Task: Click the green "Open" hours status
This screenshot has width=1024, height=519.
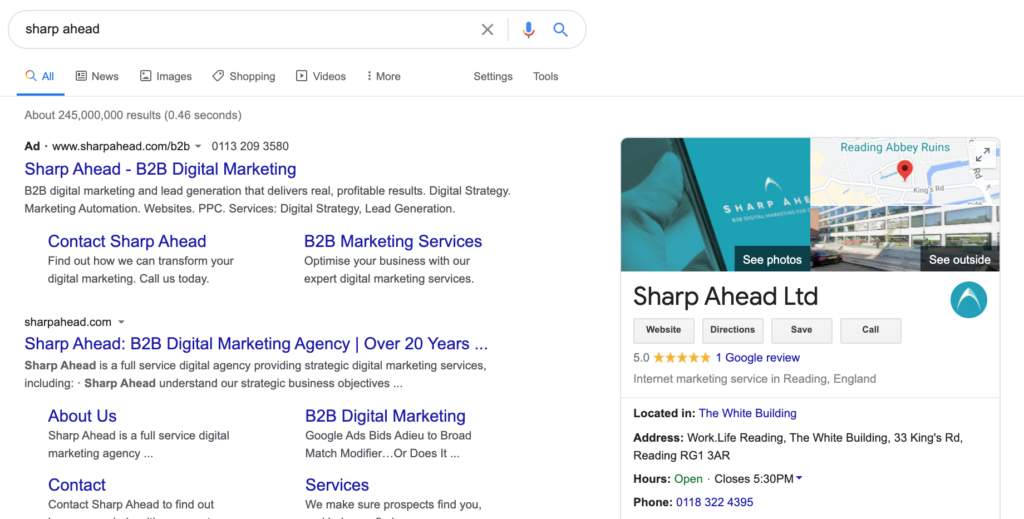Action: click(x=688, y=479)
